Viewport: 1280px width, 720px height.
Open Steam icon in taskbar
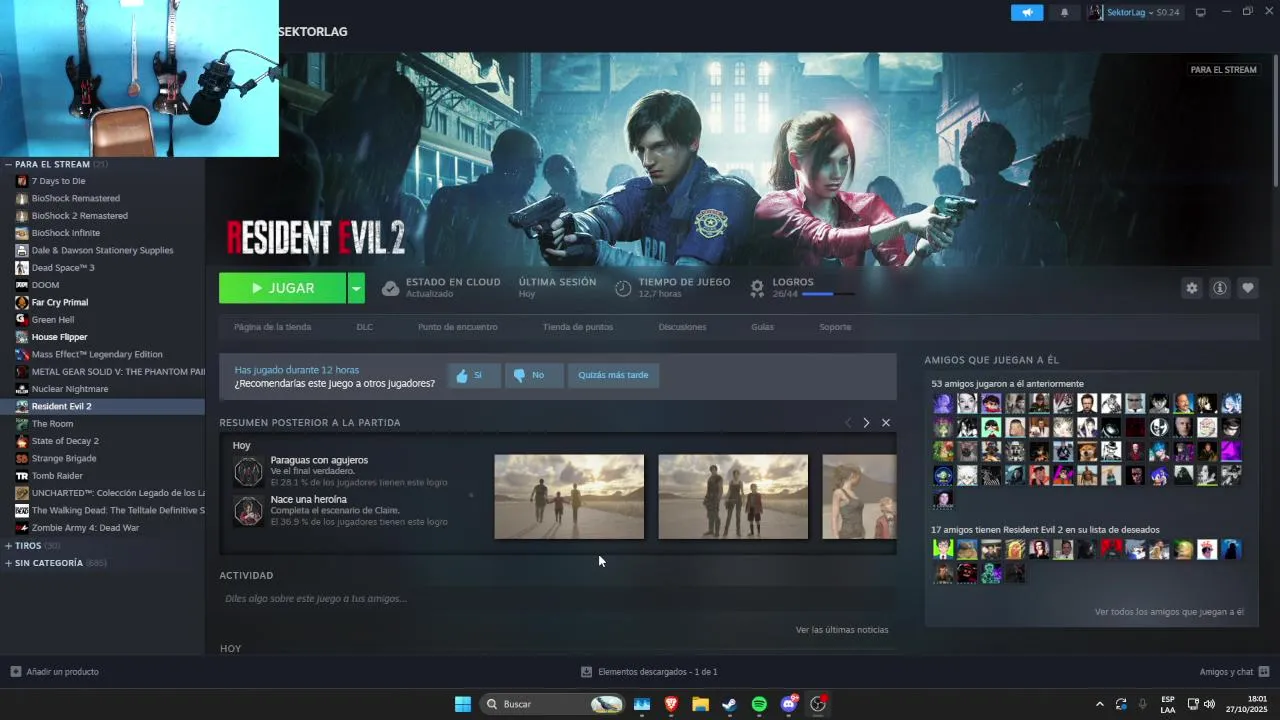[729, 704]
